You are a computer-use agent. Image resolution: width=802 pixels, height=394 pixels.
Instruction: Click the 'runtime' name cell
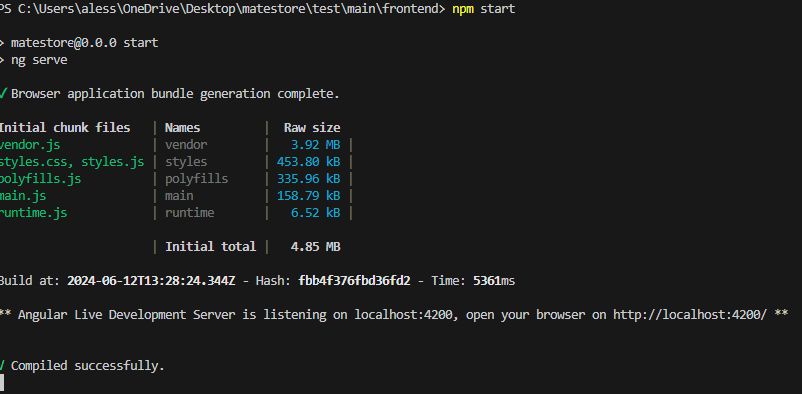tap(190, 213)
